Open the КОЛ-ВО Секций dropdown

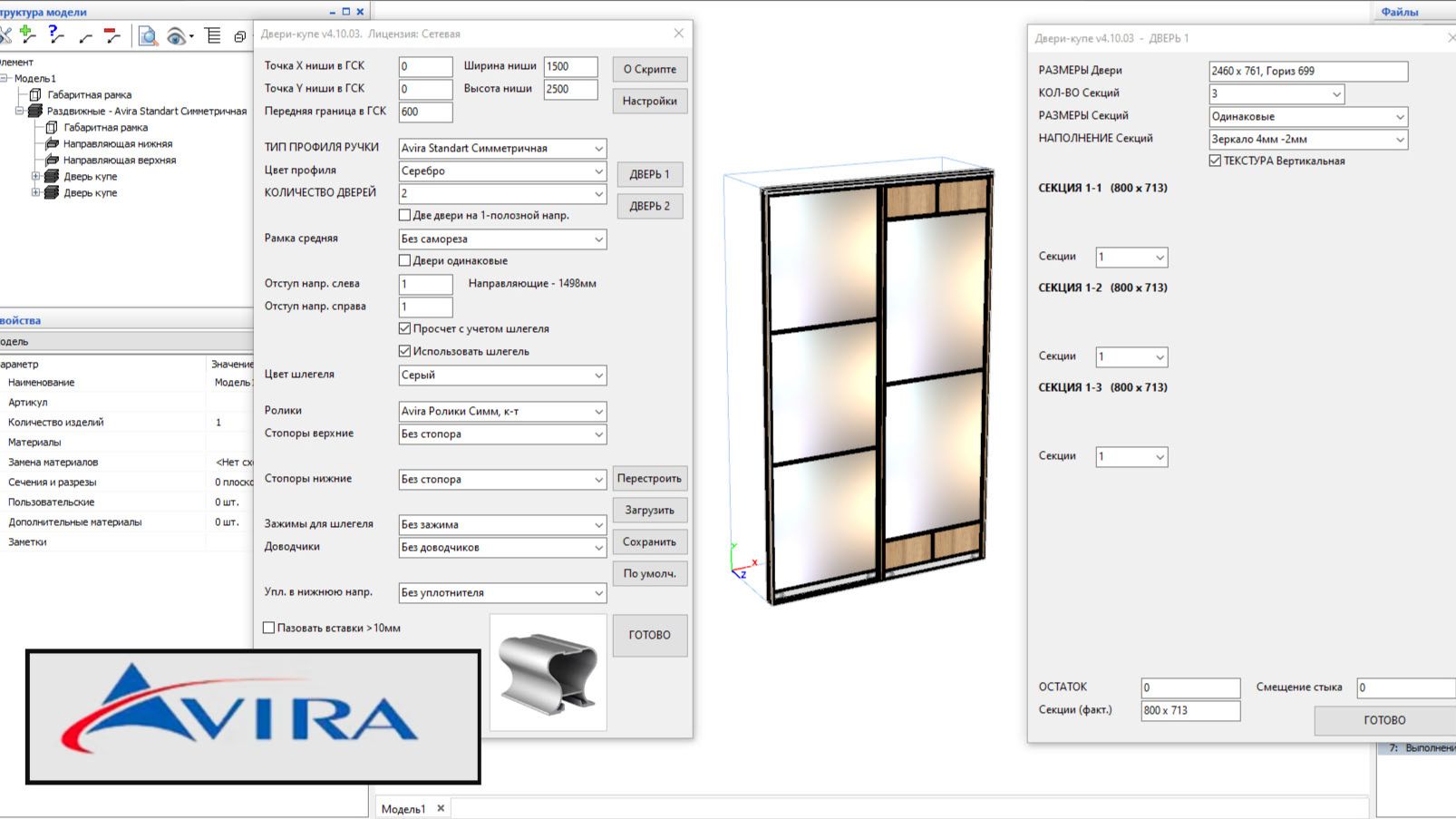tap(1276, 93)
